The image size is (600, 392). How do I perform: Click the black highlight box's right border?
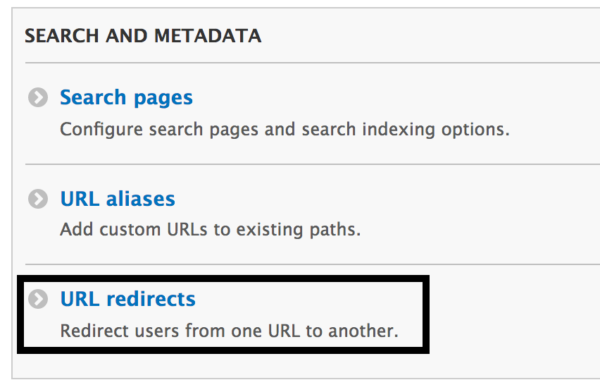point(426,314)
